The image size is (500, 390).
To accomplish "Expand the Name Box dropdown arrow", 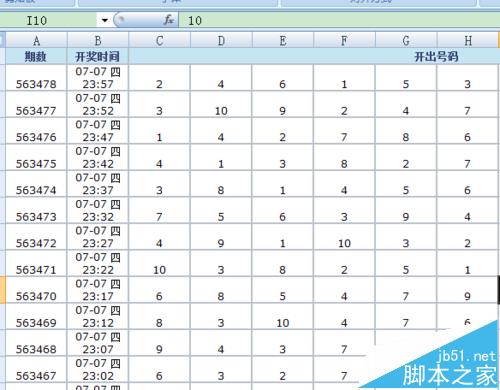I will pyautogui.click(x=105, y=20).
